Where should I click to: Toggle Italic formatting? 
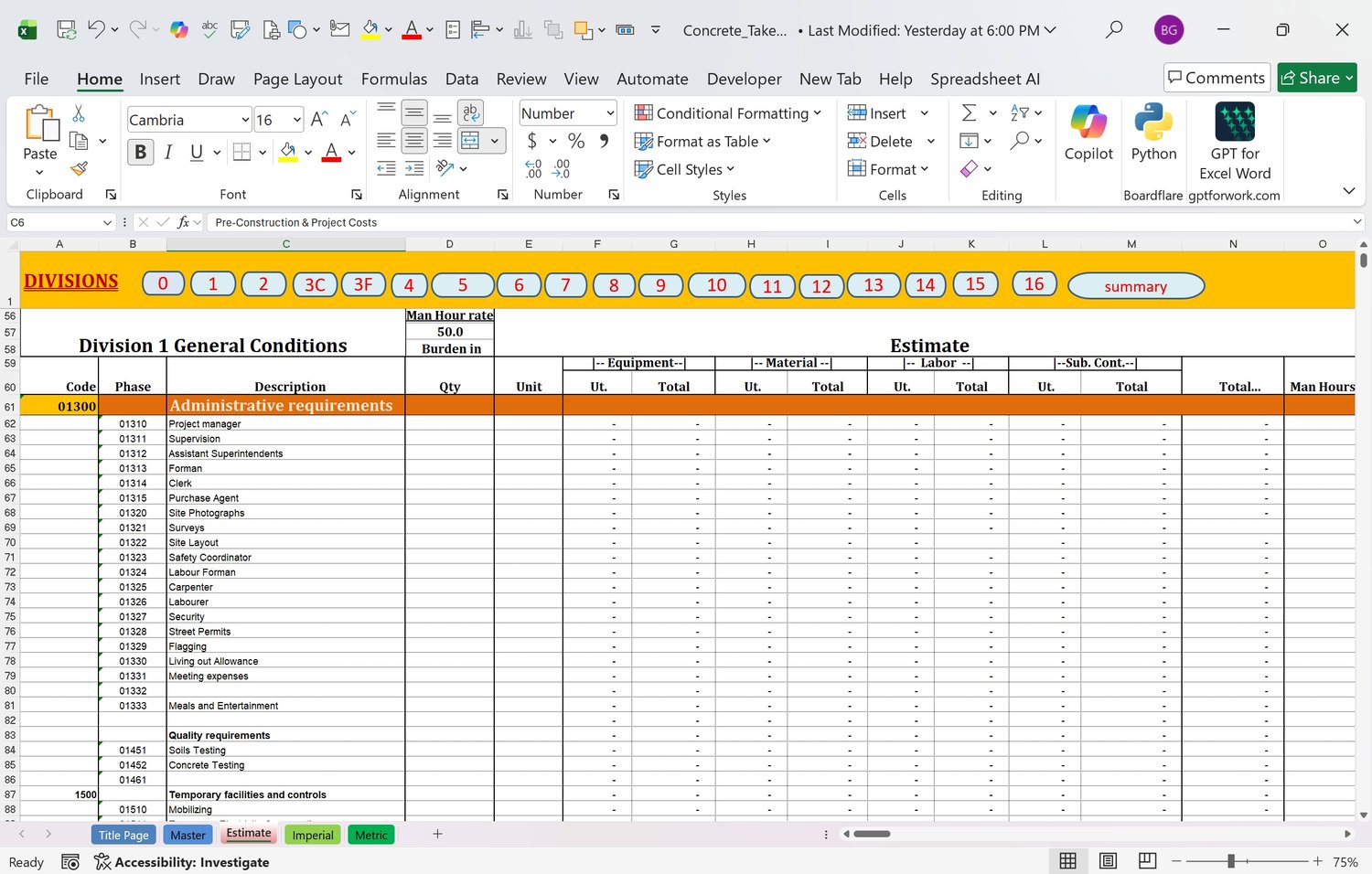coord(168,152)
